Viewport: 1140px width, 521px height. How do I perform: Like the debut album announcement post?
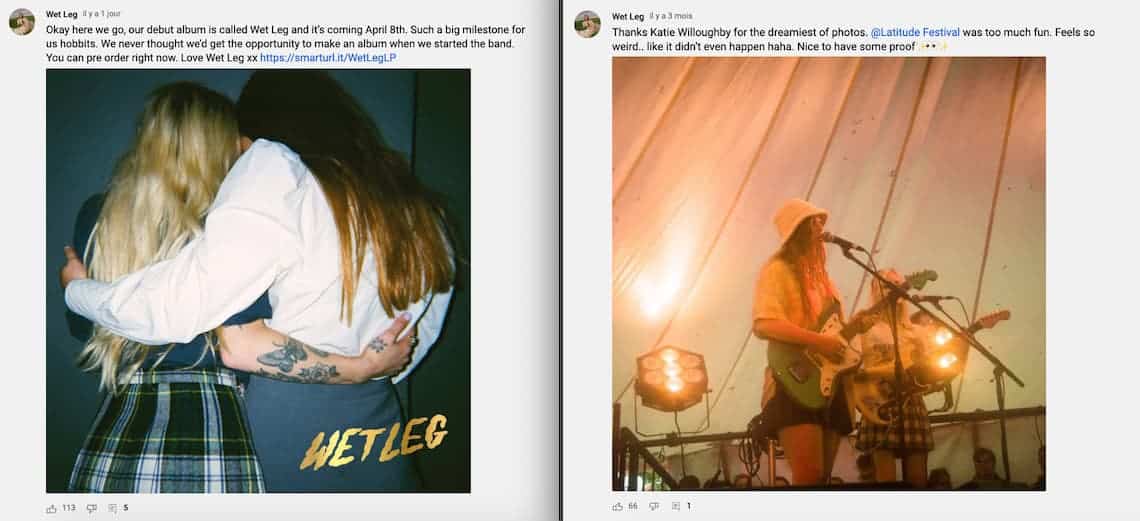click(51, 508)
